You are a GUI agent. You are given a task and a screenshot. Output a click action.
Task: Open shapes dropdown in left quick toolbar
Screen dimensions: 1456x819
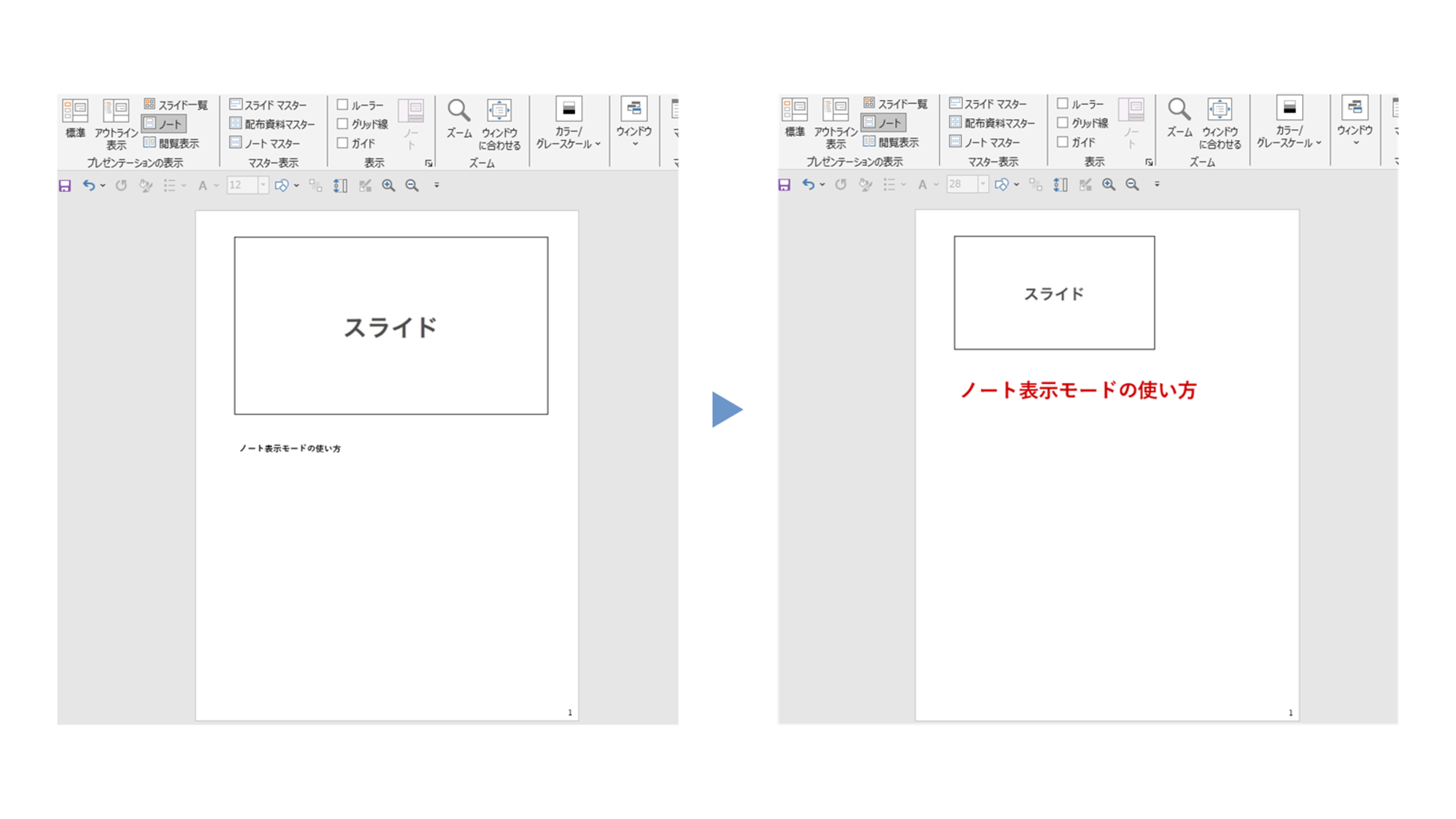click(296, 186)
